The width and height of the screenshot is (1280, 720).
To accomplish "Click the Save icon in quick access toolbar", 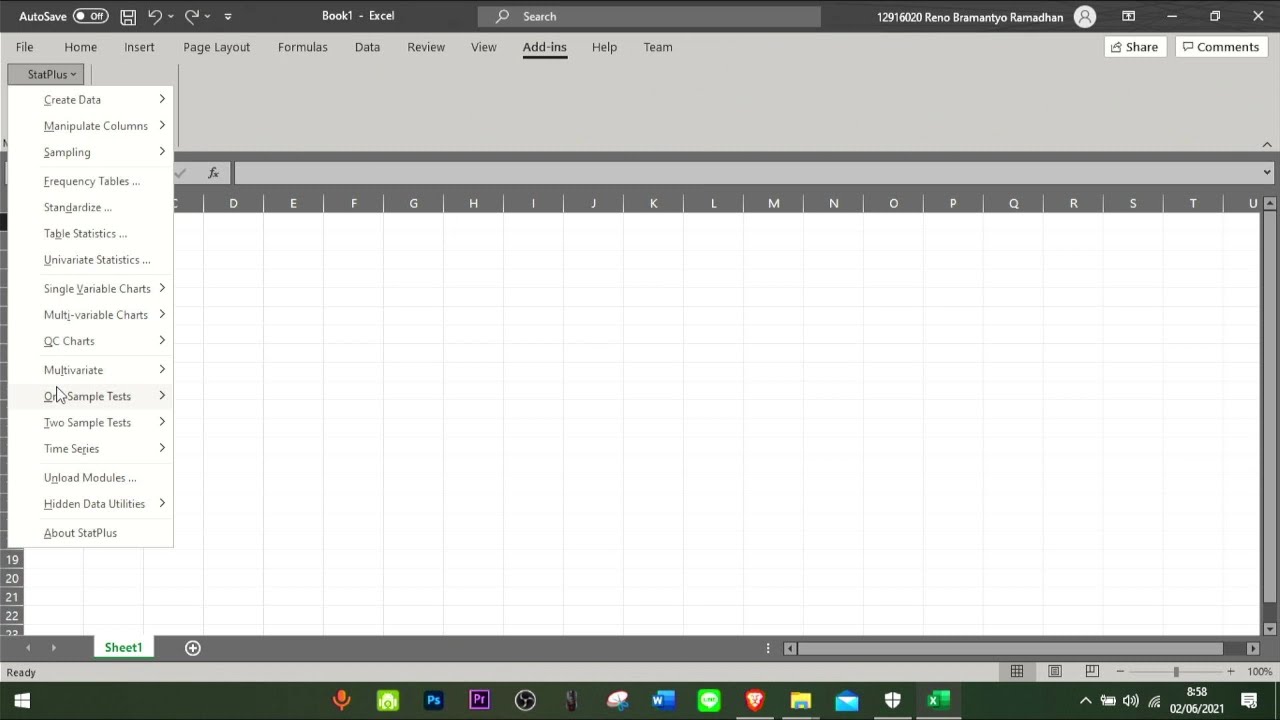I will 128,16.
